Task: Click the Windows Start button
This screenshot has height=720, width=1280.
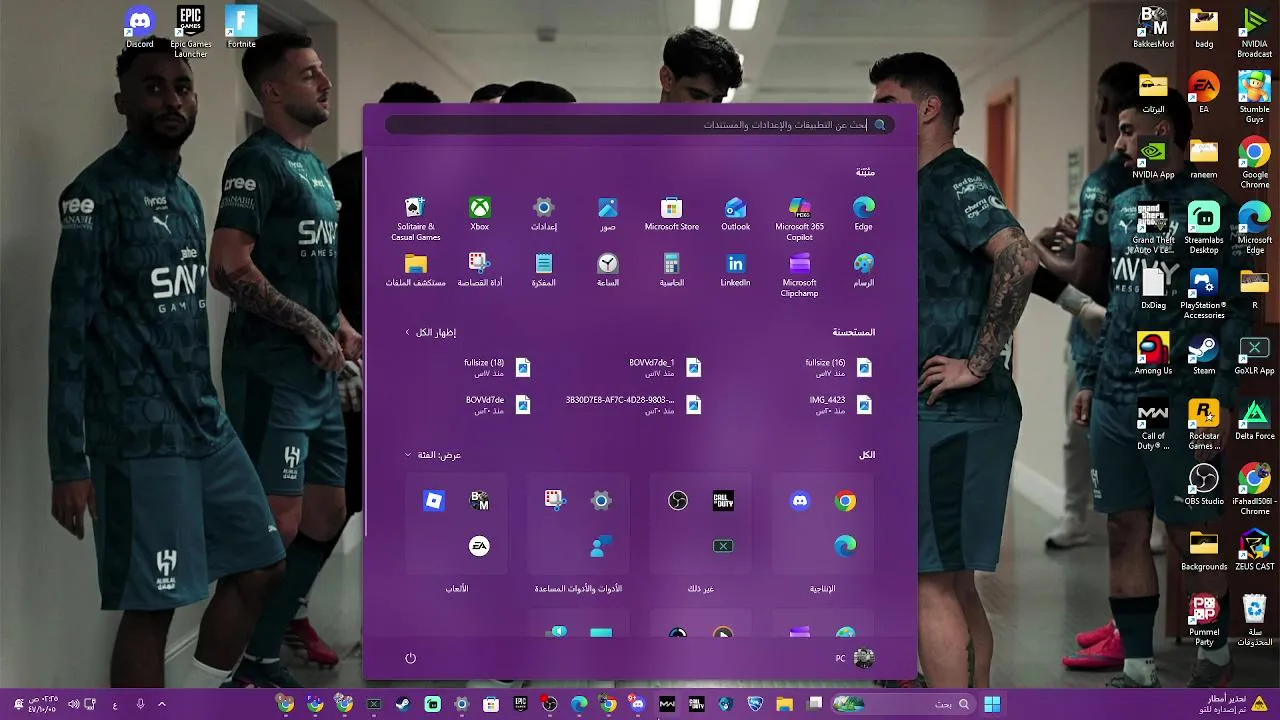Action: pyautogui.click(x=992, y=704)
